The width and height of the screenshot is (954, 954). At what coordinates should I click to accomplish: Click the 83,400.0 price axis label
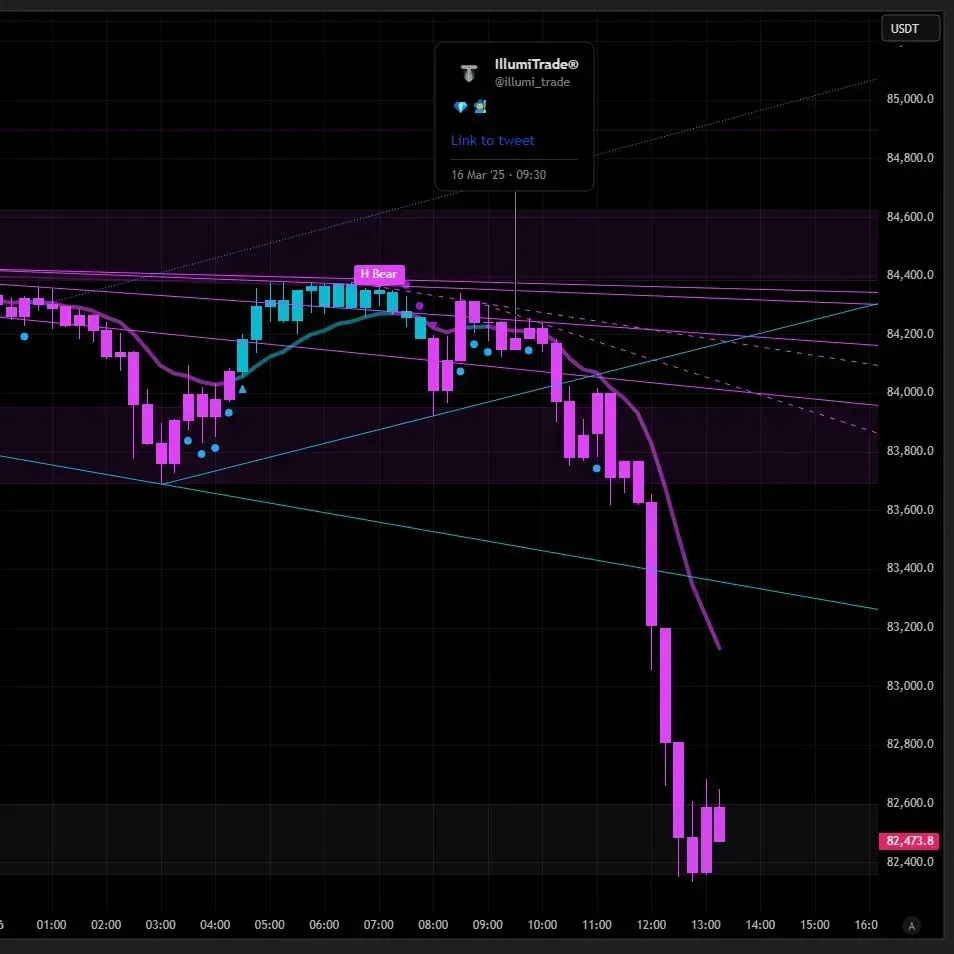click(910, 568)
